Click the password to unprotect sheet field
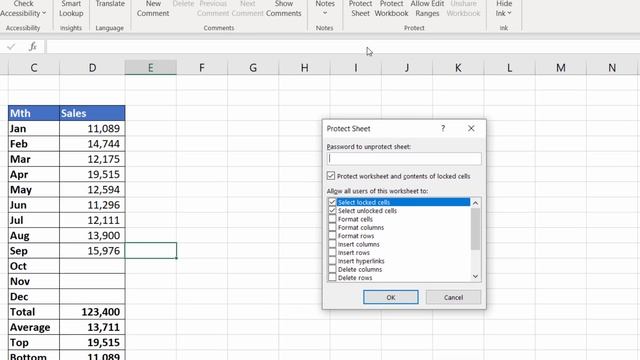This screenshot has width=640, height=360. (x=404, y=158)
